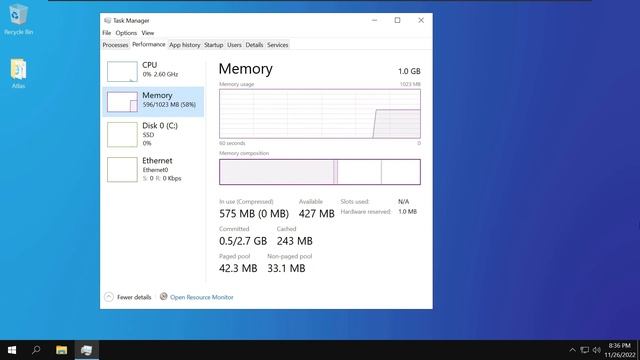Switch to the Processes tab
Screen dimensions: 640x360
point(115,45)
